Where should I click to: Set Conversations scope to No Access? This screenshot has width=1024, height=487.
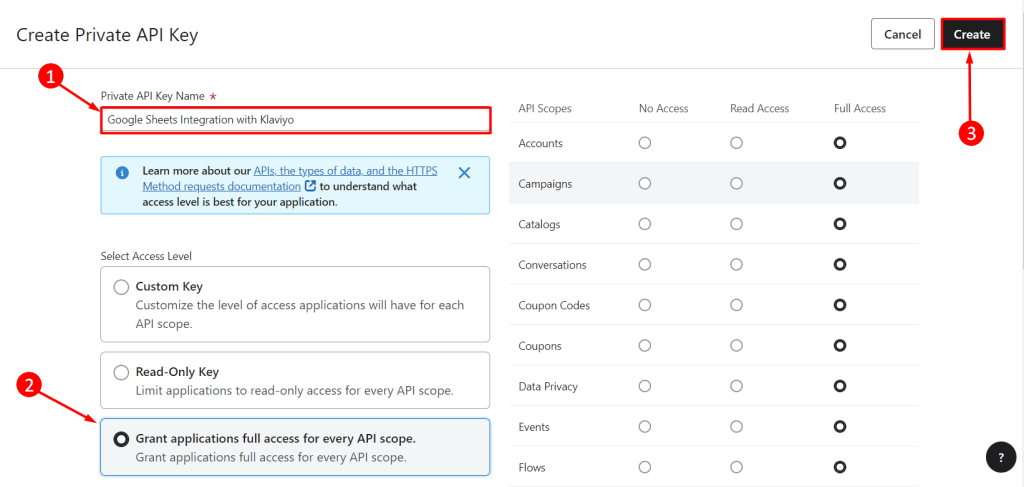tap(645, 264)
